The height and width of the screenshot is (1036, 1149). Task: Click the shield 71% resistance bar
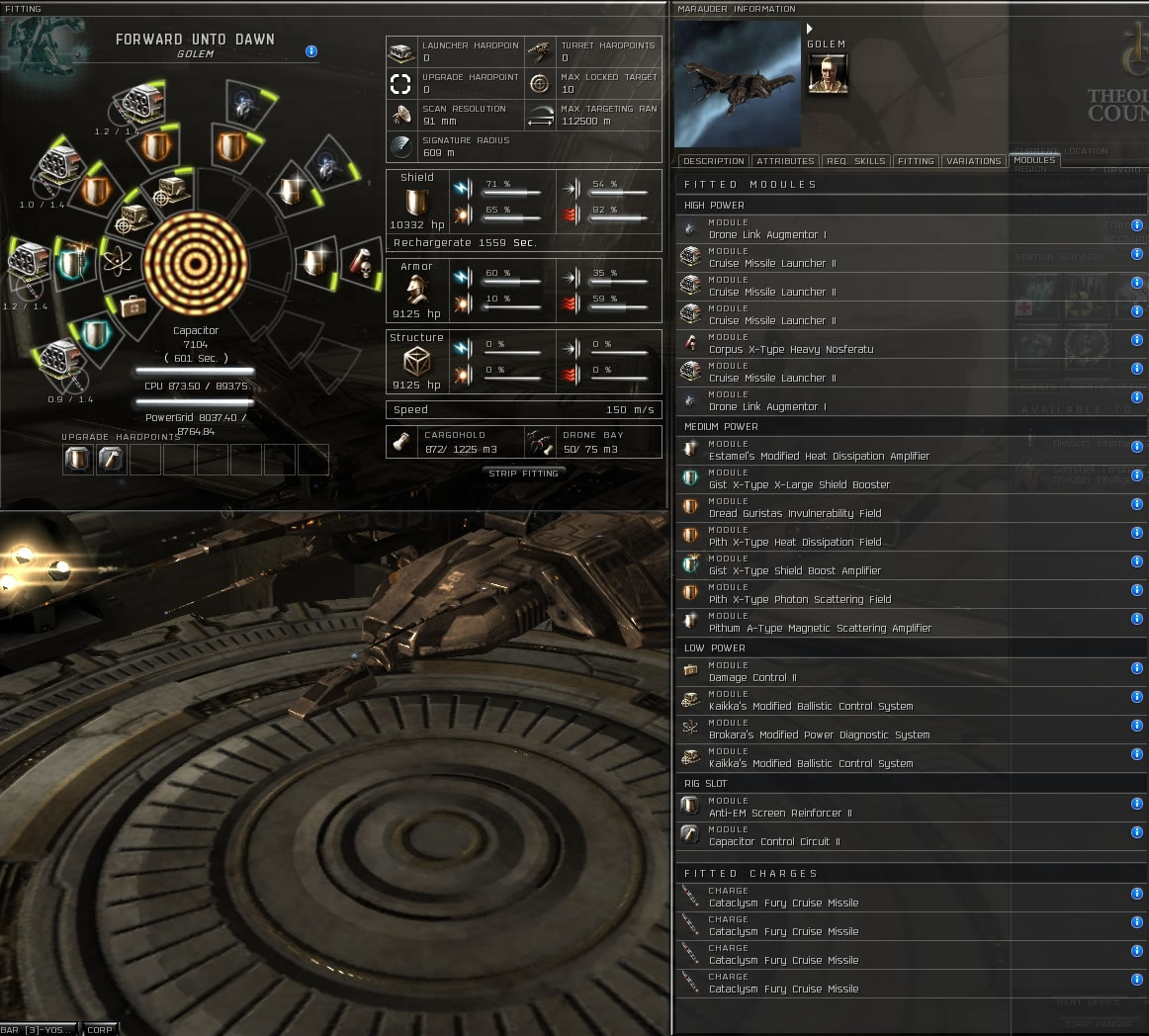(x=512, y=193)
